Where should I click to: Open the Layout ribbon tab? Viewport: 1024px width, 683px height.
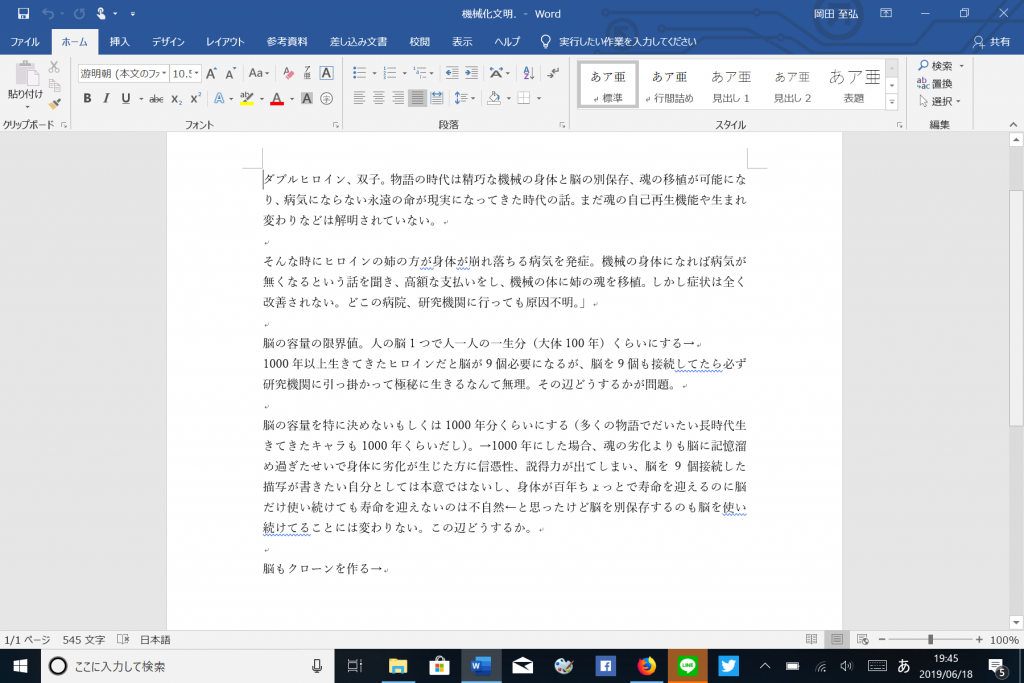pos(225,42)
